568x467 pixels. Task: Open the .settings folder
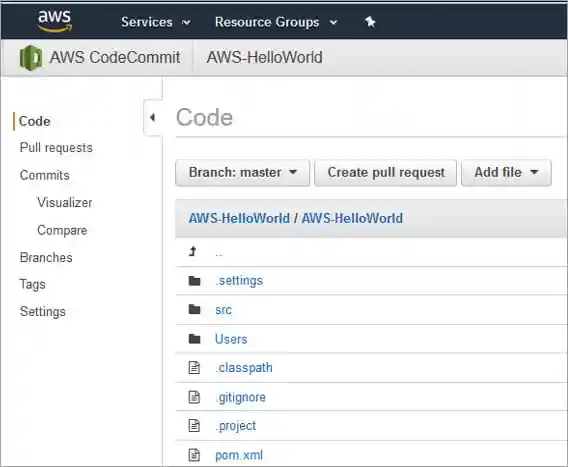239,281
